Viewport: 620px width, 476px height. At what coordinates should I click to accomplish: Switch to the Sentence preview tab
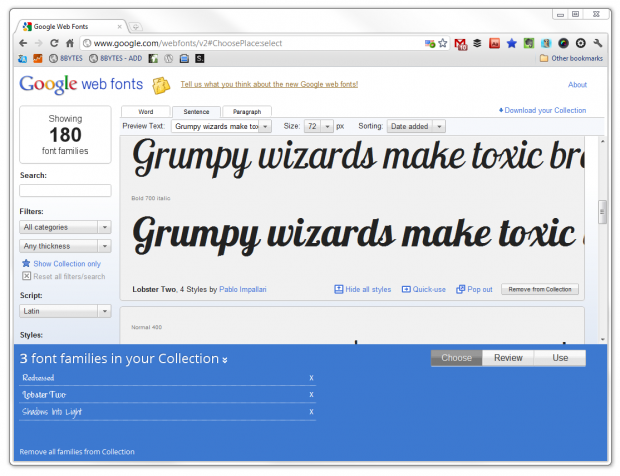[196, 111]
